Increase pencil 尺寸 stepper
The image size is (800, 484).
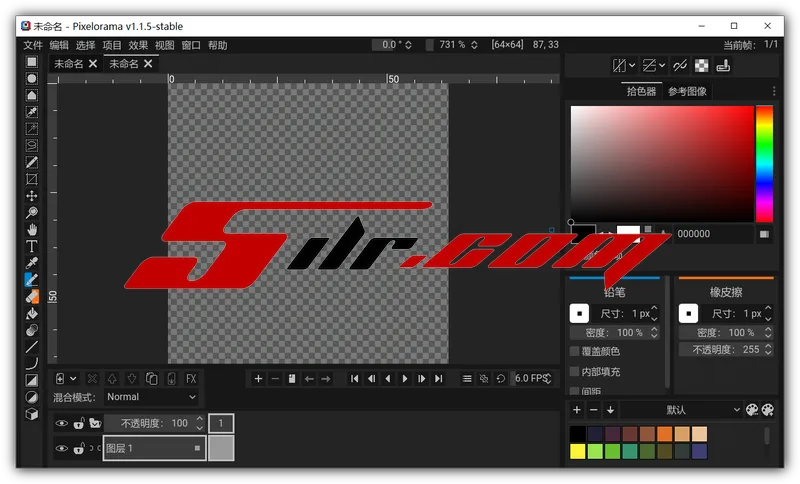point(655,309)
